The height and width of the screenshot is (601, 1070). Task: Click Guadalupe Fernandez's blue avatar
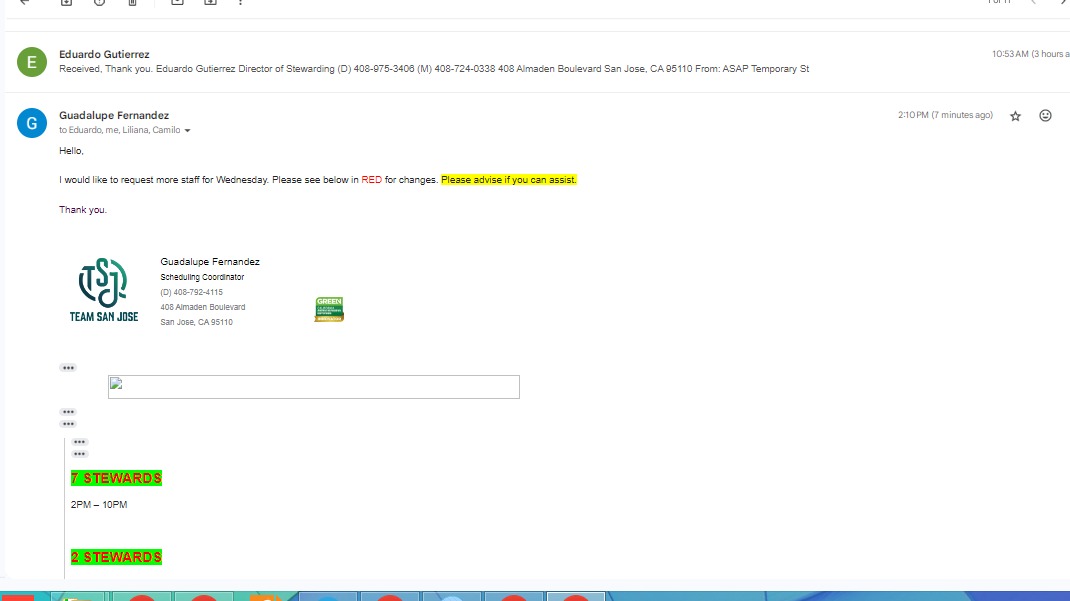32,123
